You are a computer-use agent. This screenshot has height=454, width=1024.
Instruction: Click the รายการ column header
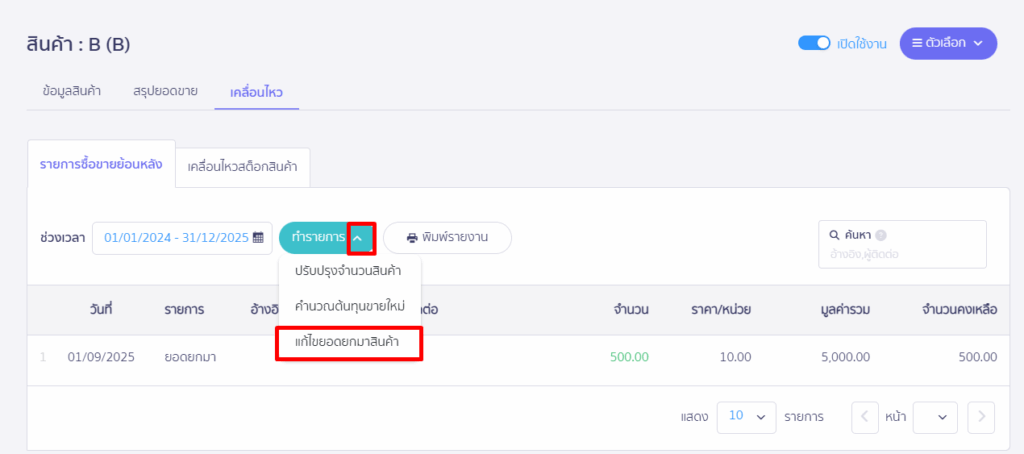(x=184, y=310)
